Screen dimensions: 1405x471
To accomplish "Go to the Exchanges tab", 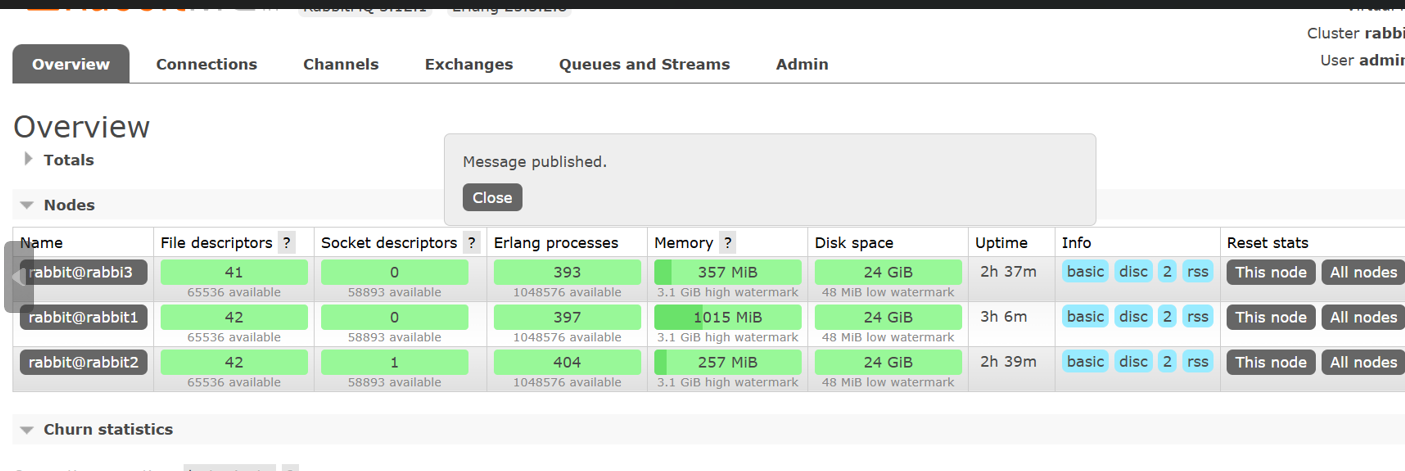I will (468, 64).
